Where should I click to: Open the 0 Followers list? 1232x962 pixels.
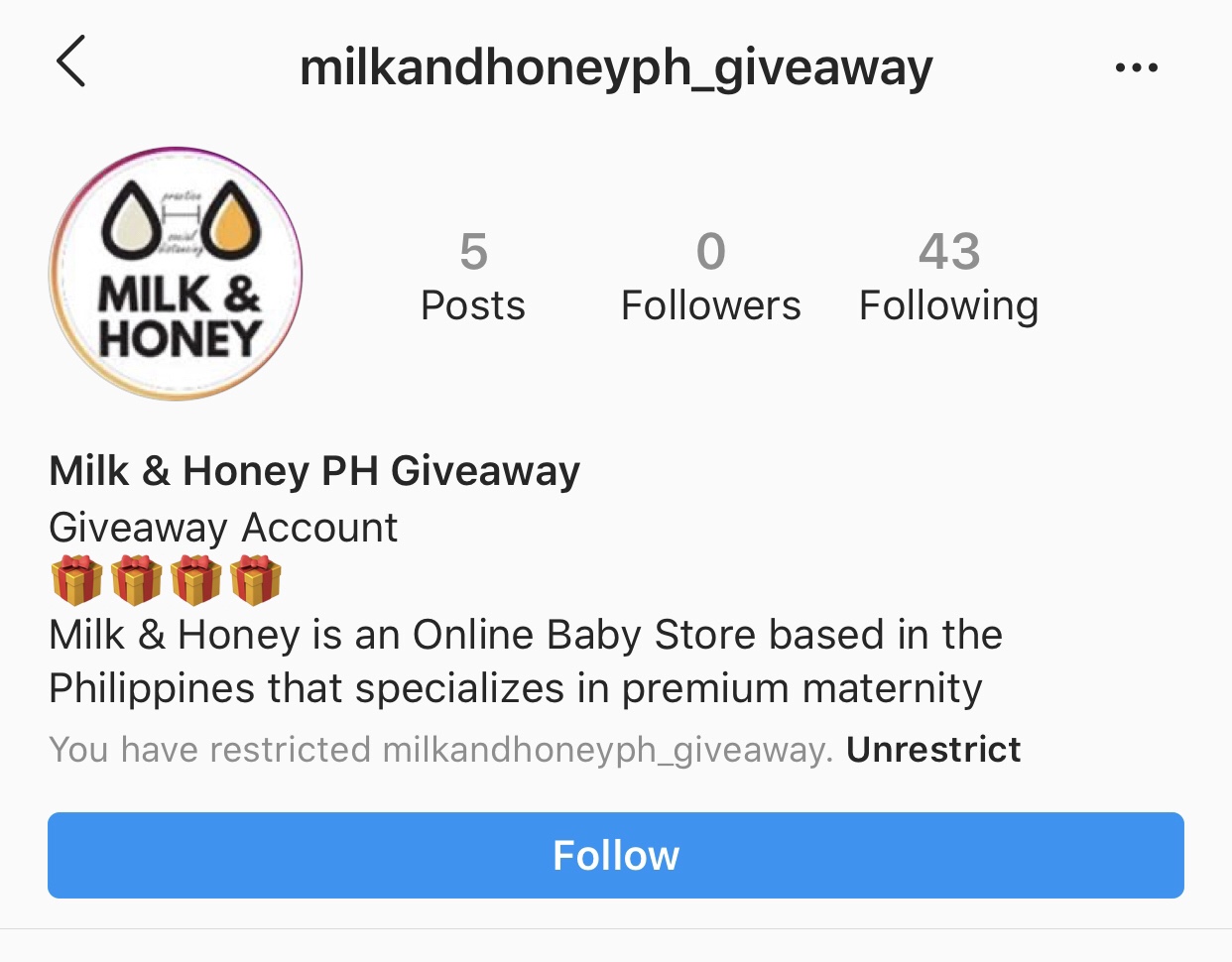coord(710,278)
